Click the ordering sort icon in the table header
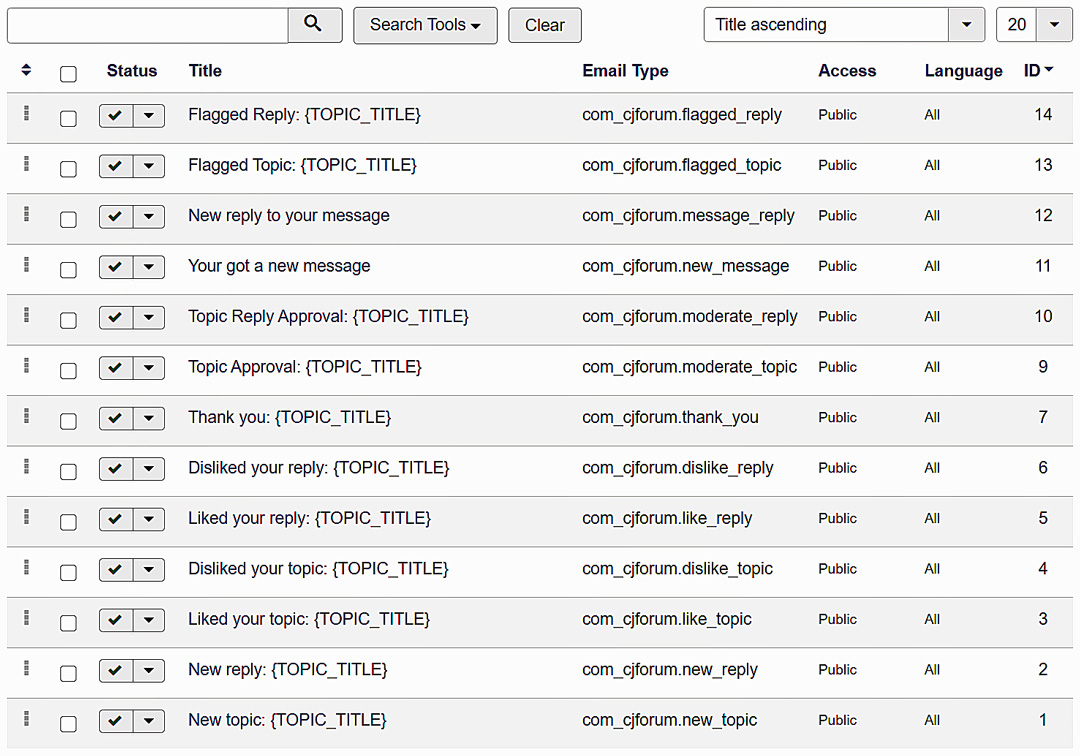Image resolution: width=1080 pixels, height=756 pixels. [x=26, y=71]
